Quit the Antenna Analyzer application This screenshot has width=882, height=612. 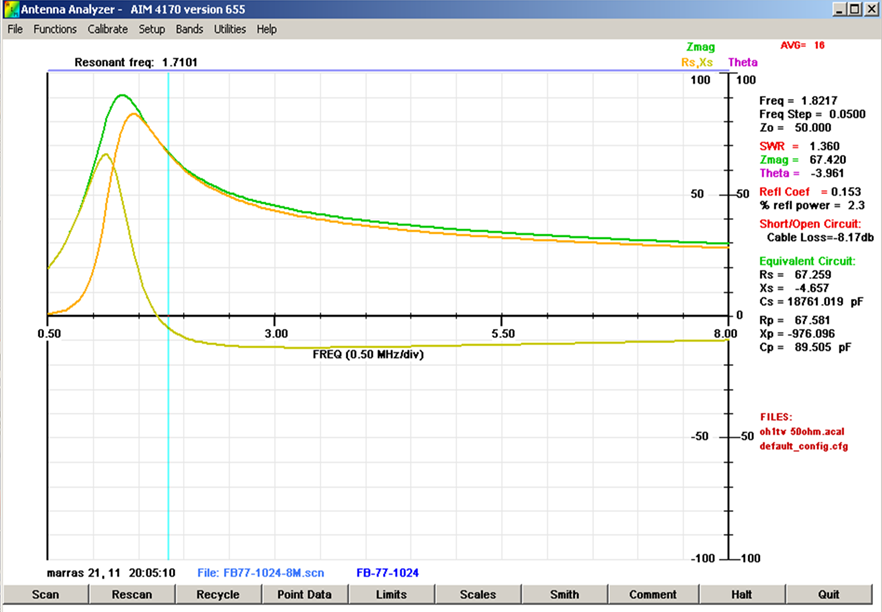(x=829, y=594)
